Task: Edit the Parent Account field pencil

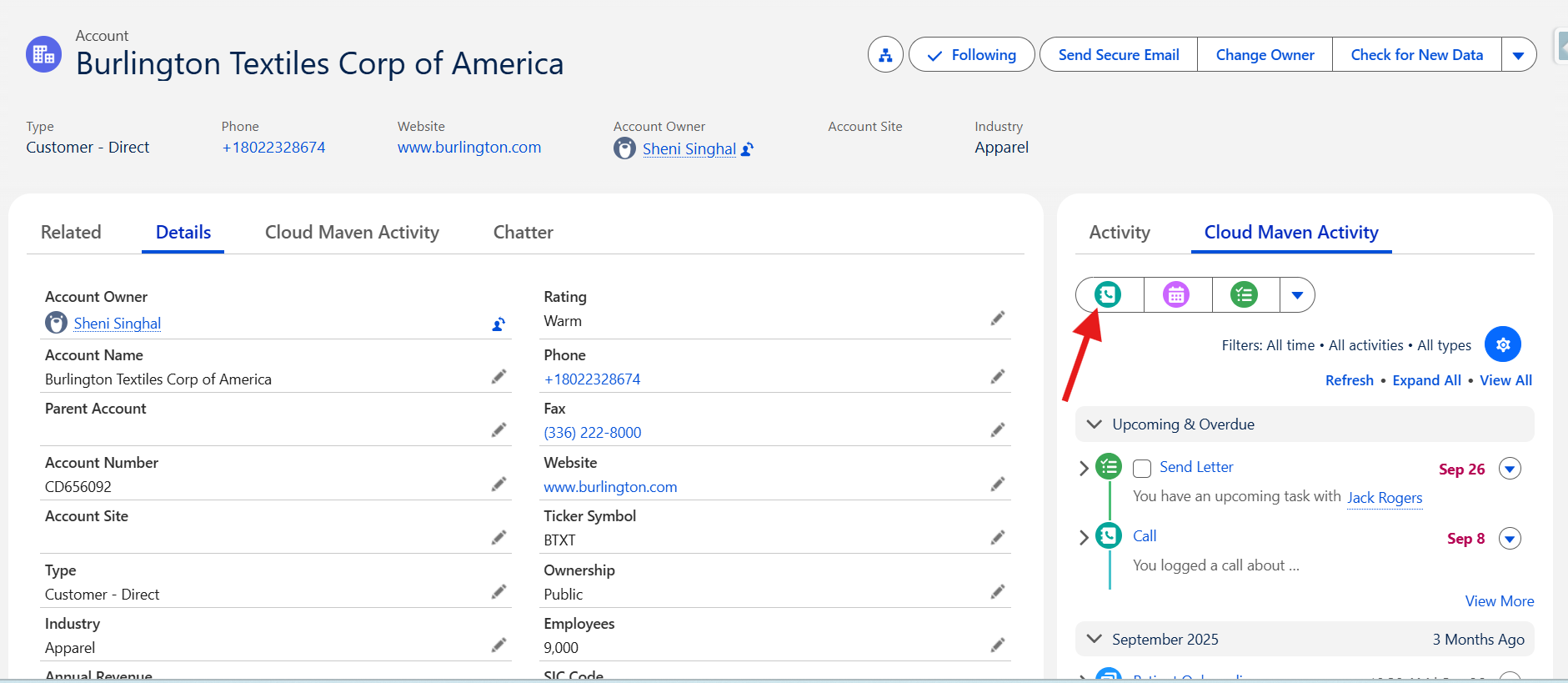Action: point(498,430)
